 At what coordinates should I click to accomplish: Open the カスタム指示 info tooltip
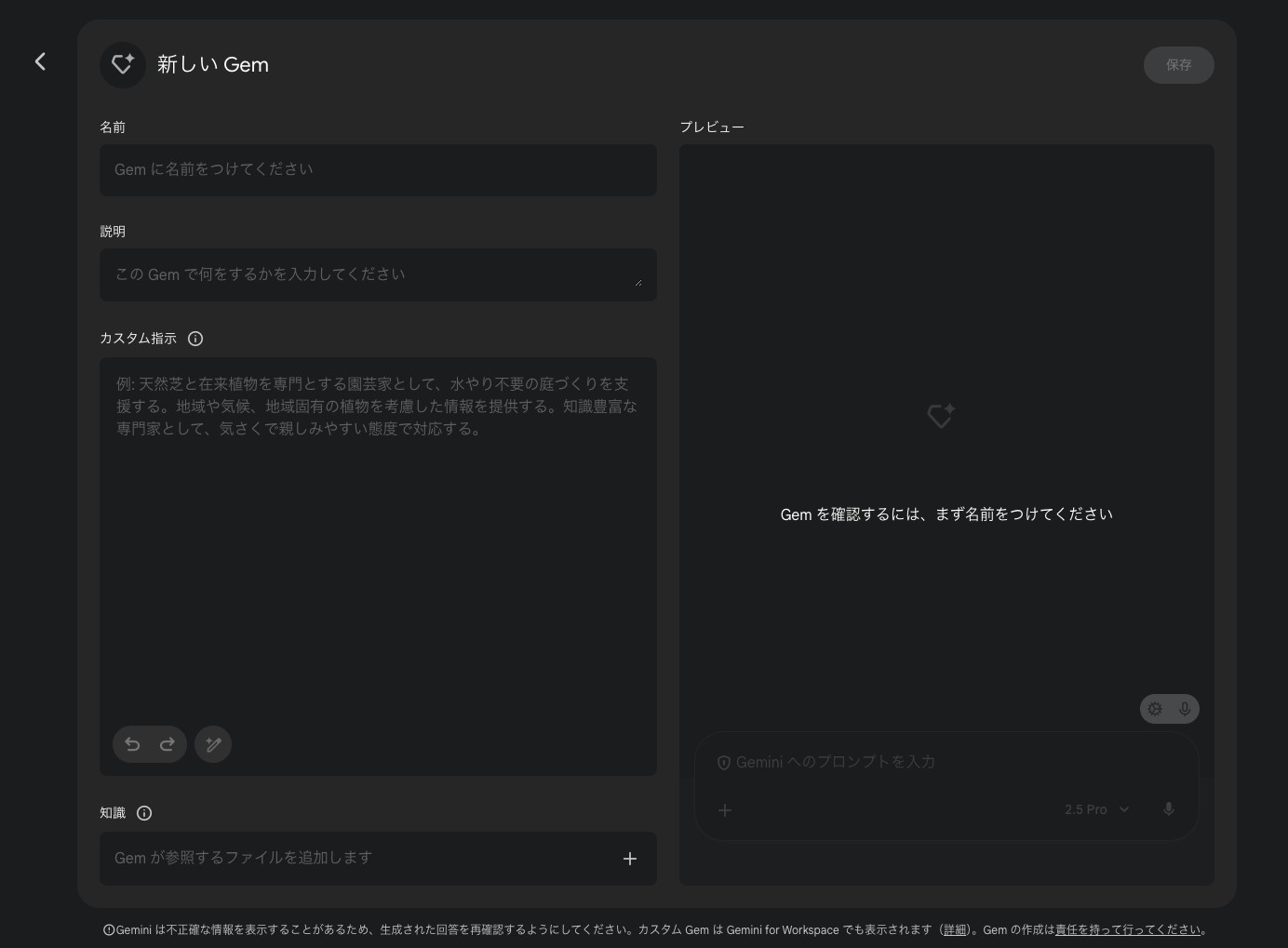pos(195,339)
